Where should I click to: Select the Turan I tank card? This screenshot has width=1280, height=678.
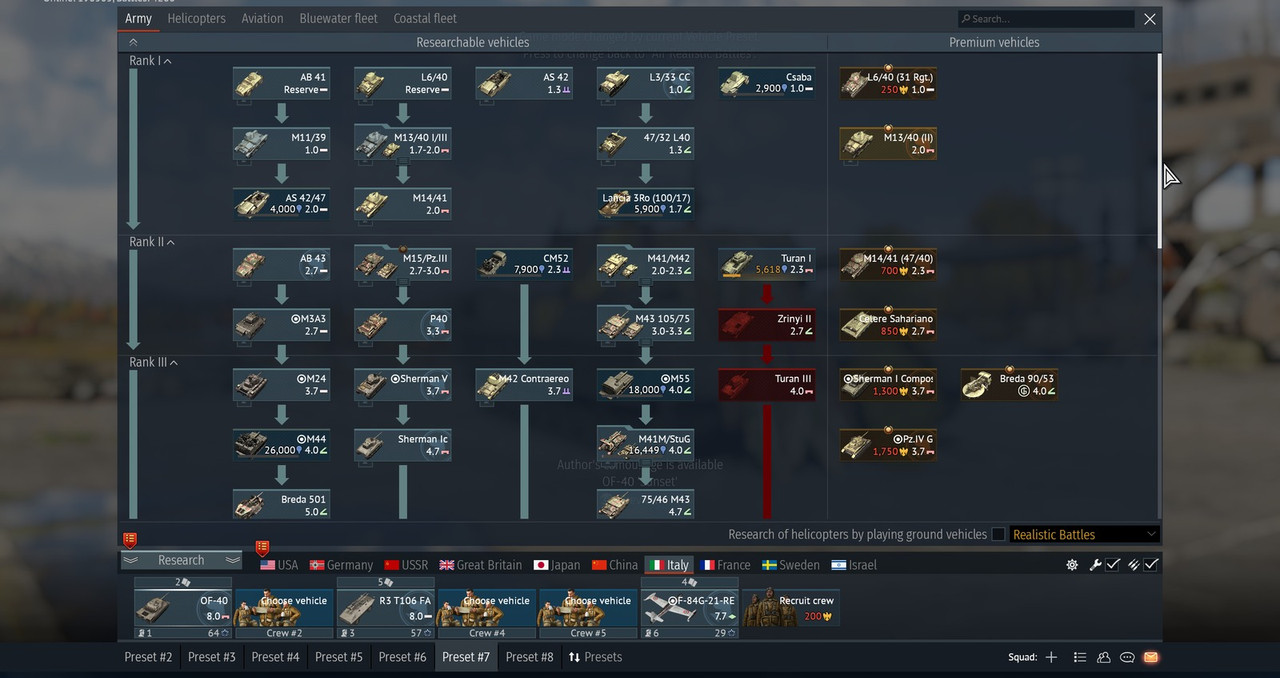point(767,264)
